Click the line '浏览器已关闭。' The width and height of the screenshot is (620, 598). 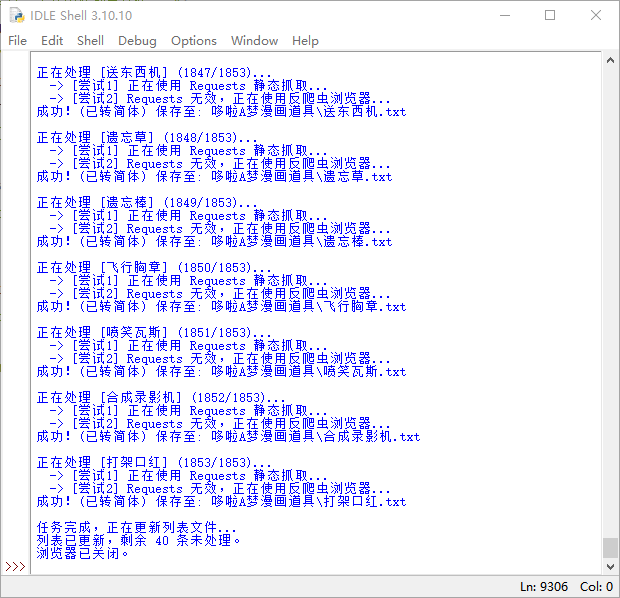pyautogui.click(x=83, y=553)
